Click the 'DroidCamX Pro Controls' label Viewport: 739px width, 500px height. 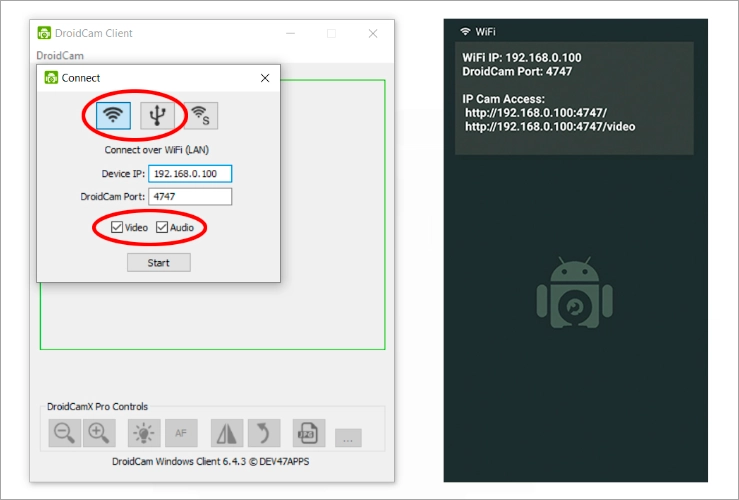tap(97, 406)
